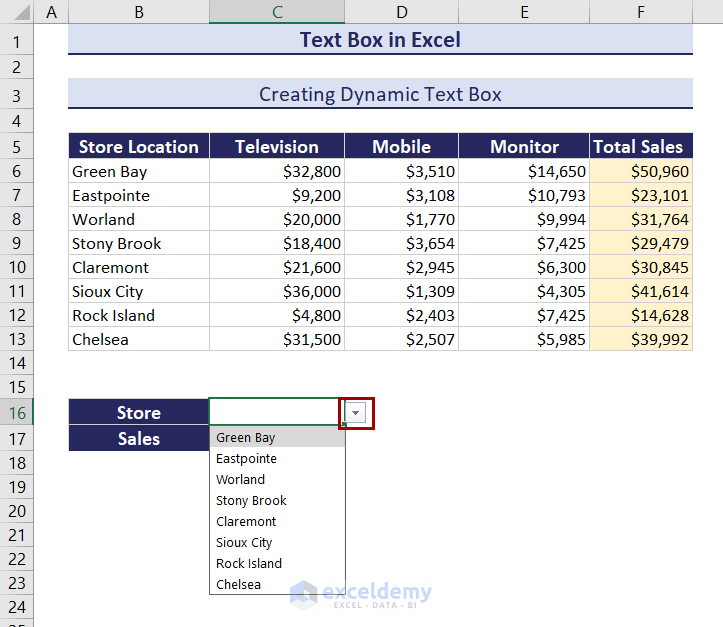Select Eastpointe in the dropdown list
Image resolution: width=723 pixels, height=627 pixels.
point(246,458)
